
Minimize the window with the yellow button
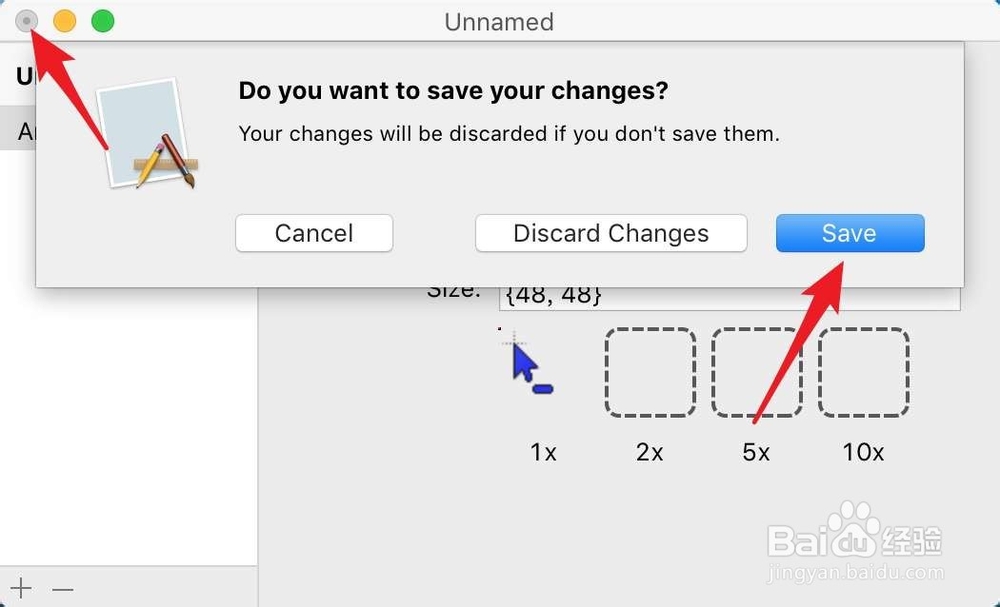point(64,21)
